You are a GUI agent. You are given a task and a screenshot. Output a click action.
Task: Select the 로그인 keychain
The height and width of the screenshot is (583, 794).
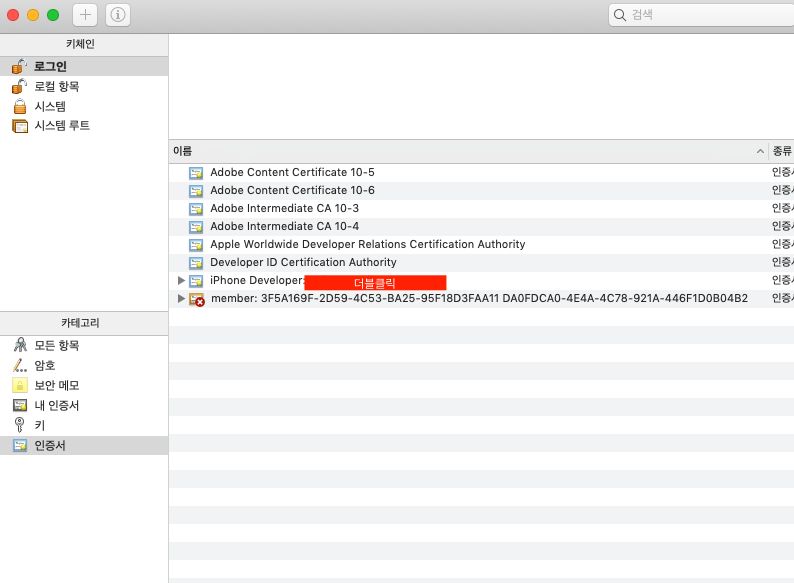click(x=84, y=66)
